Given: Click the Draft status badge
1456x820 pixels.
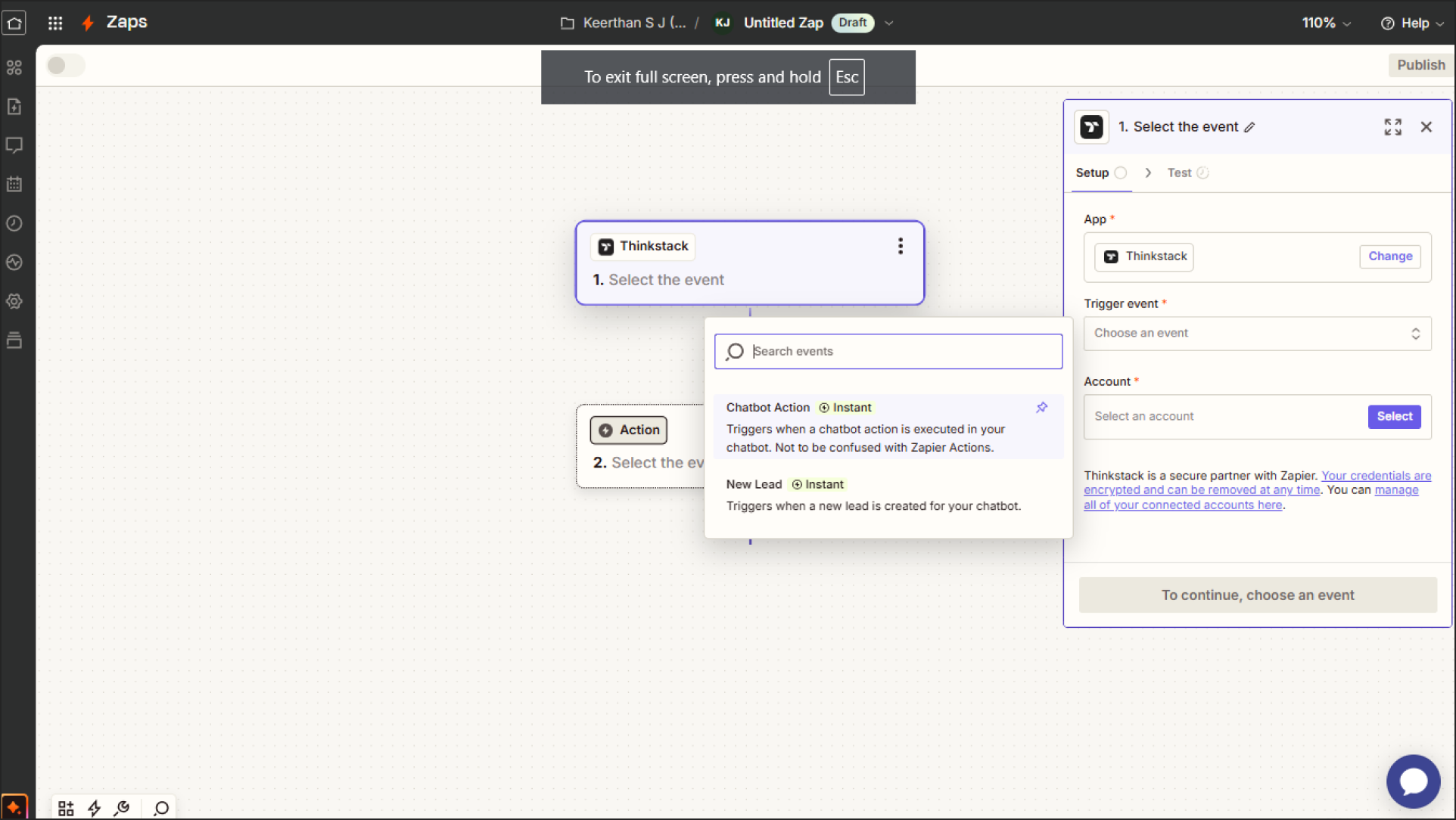Looking at the screenshot, I should tap(852, 23).
